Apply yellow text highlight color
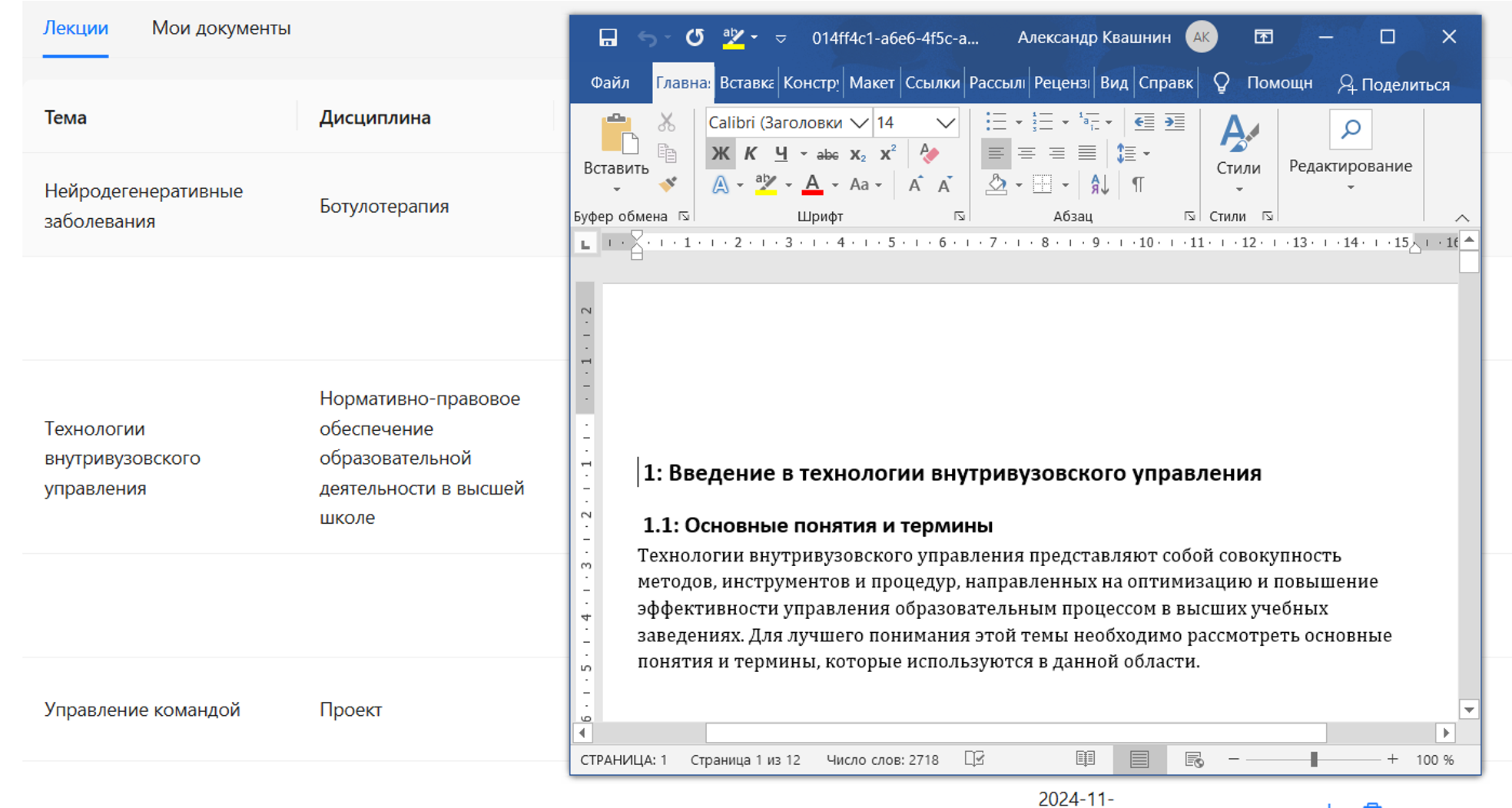Screen dimensions: 1512x808 coord(765,184)
